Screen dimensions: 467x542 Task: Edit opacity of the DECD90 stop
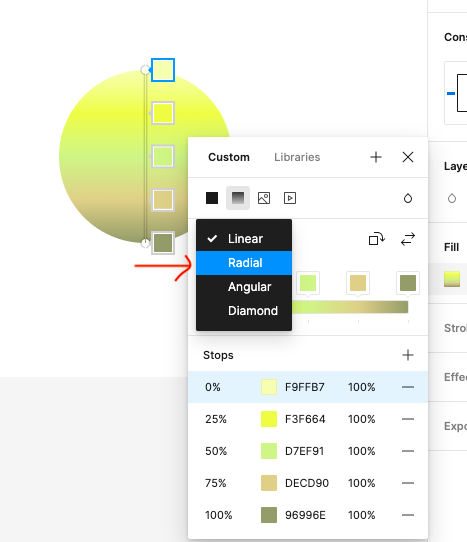pos(362,483)
